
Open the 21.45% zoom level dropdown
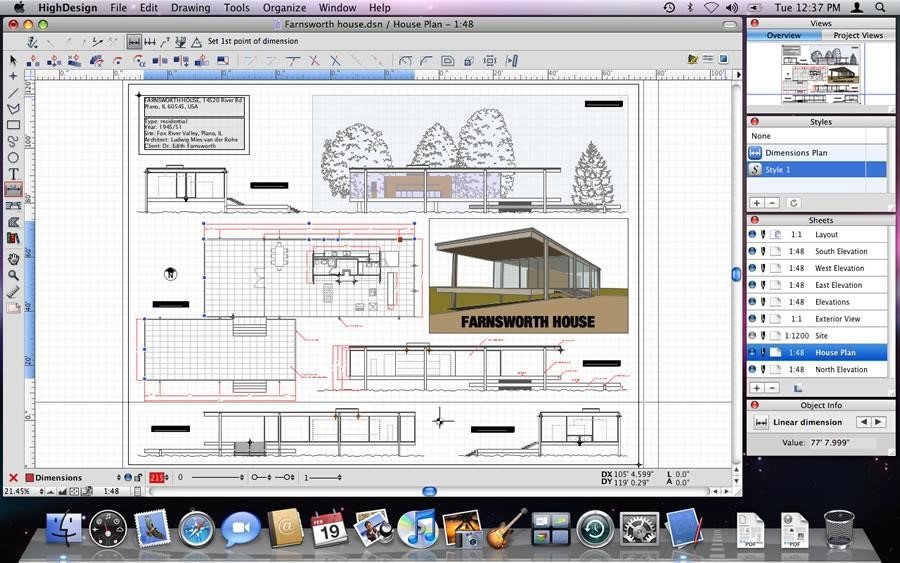41,491
